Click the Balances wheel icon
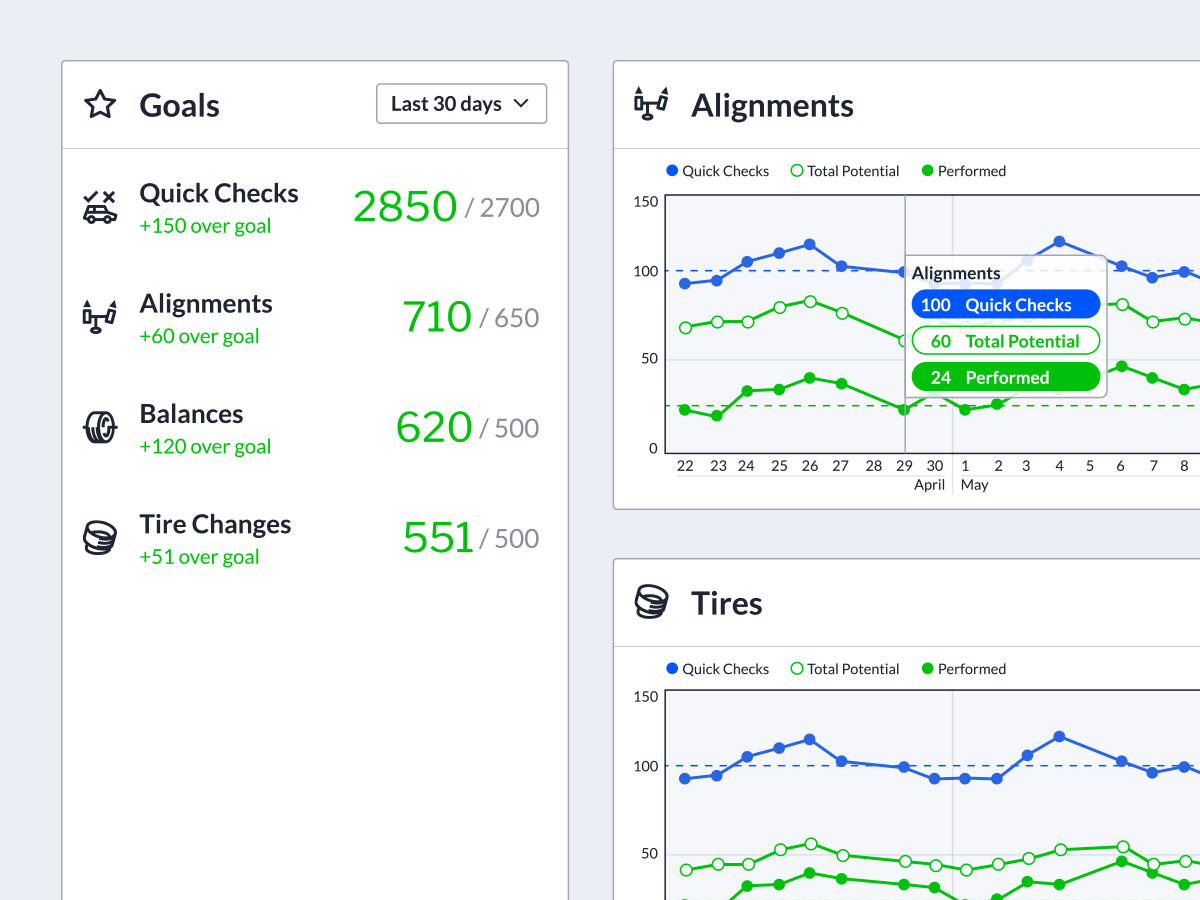1200x900 pixels. (100, 428)
